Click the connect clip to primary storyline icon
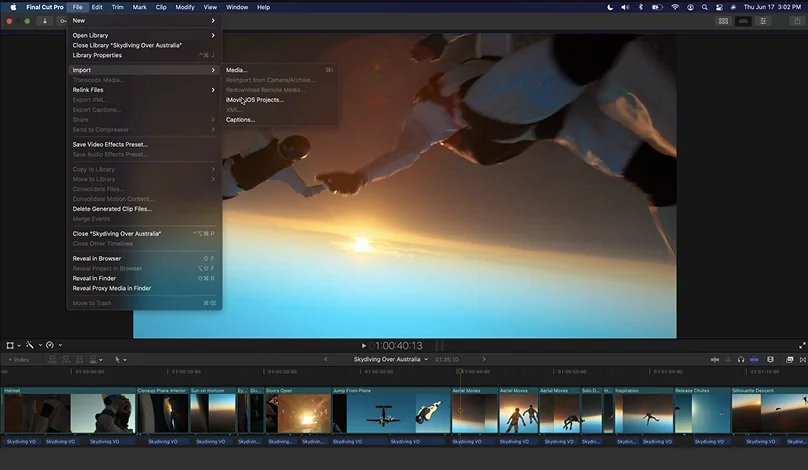Screen dimensions: 808x470 52,360
